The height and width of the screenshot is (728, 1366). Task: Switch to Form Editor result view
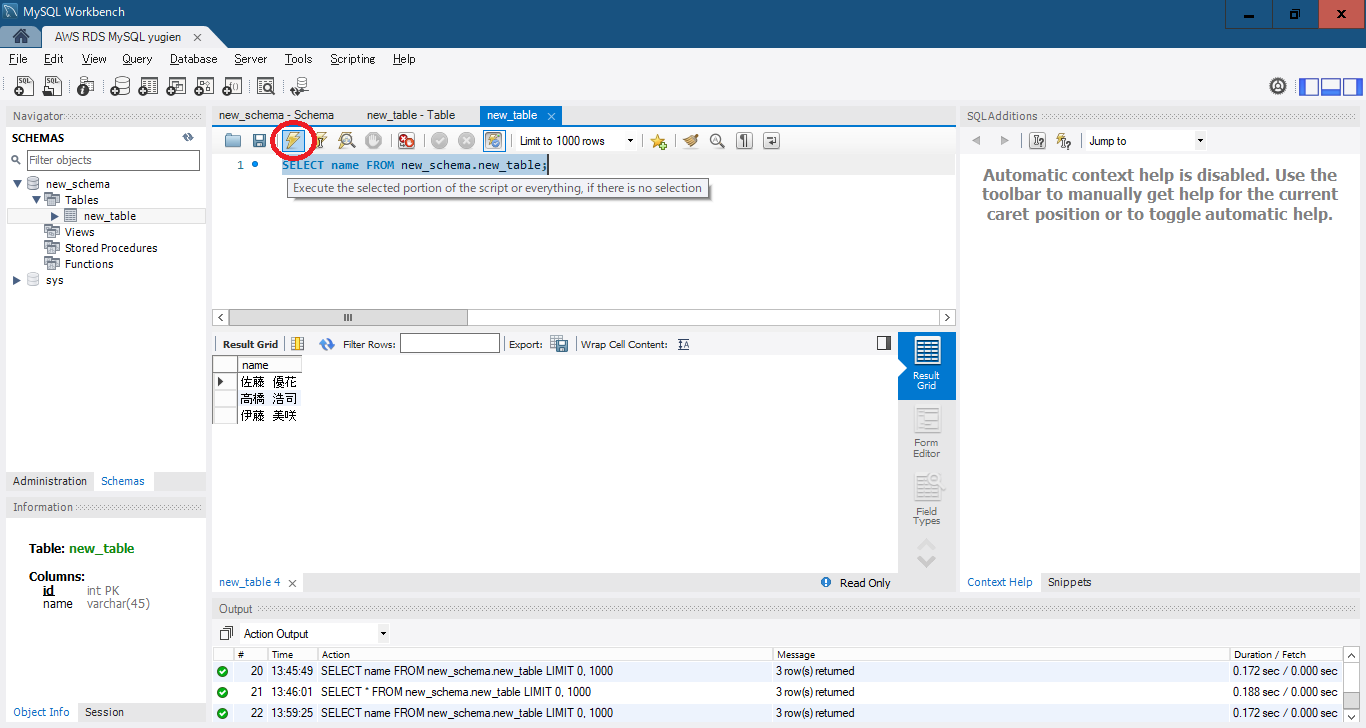point(927,433)
